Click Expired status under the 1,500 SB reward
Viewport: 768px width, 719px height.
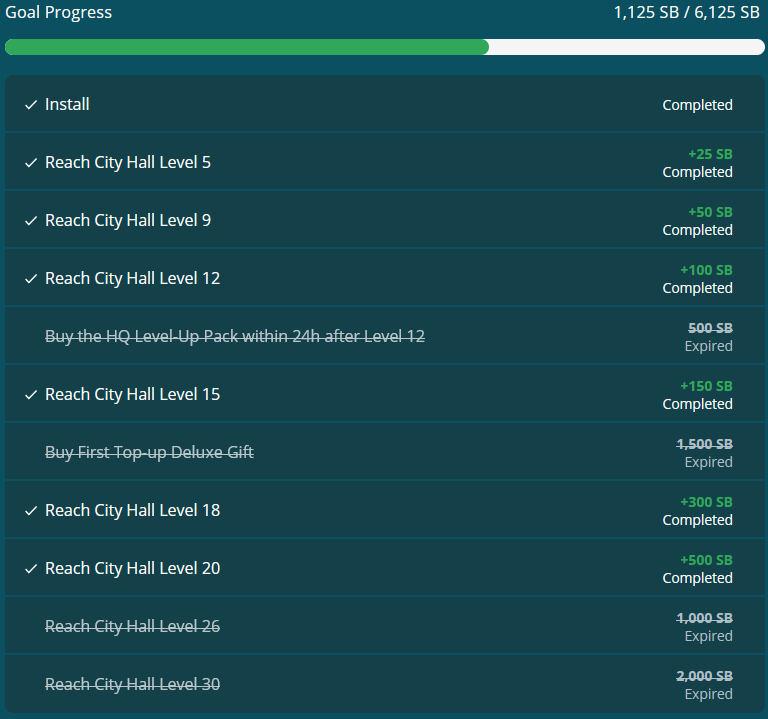coord(708,462)
